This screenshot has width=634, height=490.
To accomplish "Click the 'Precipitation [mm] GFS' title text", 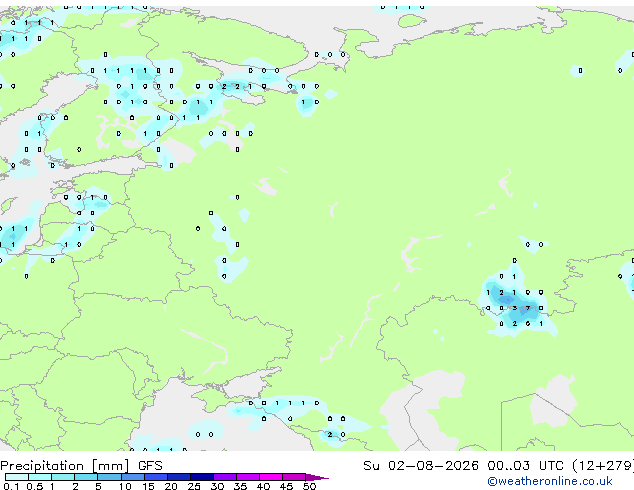I will 81,466.
